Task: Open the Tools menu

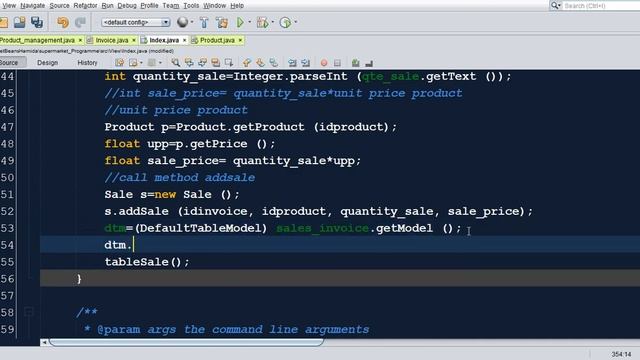Action: [191, 6]
